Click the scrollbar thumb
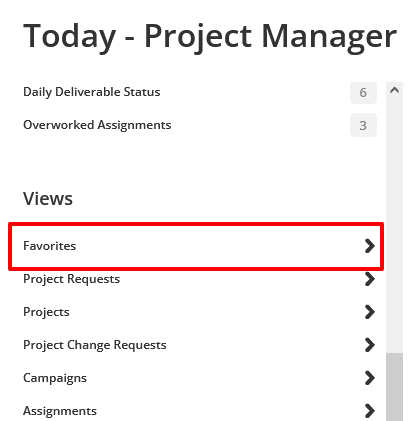Image resolution: width=413 pixels, height=421 pixels. pyautogui.click(x=395, y=387)
